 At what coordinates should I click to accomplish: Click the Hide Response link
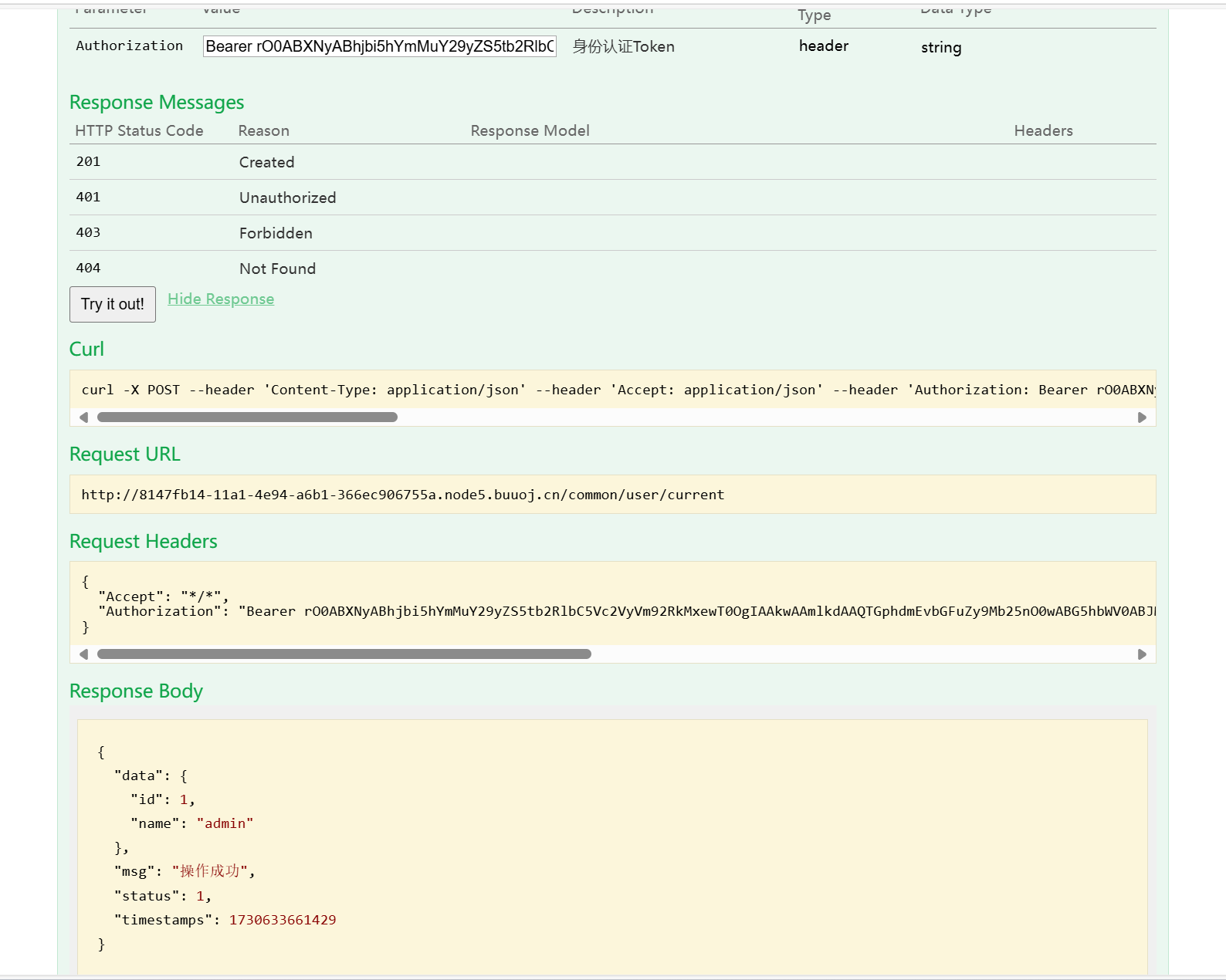221,299
